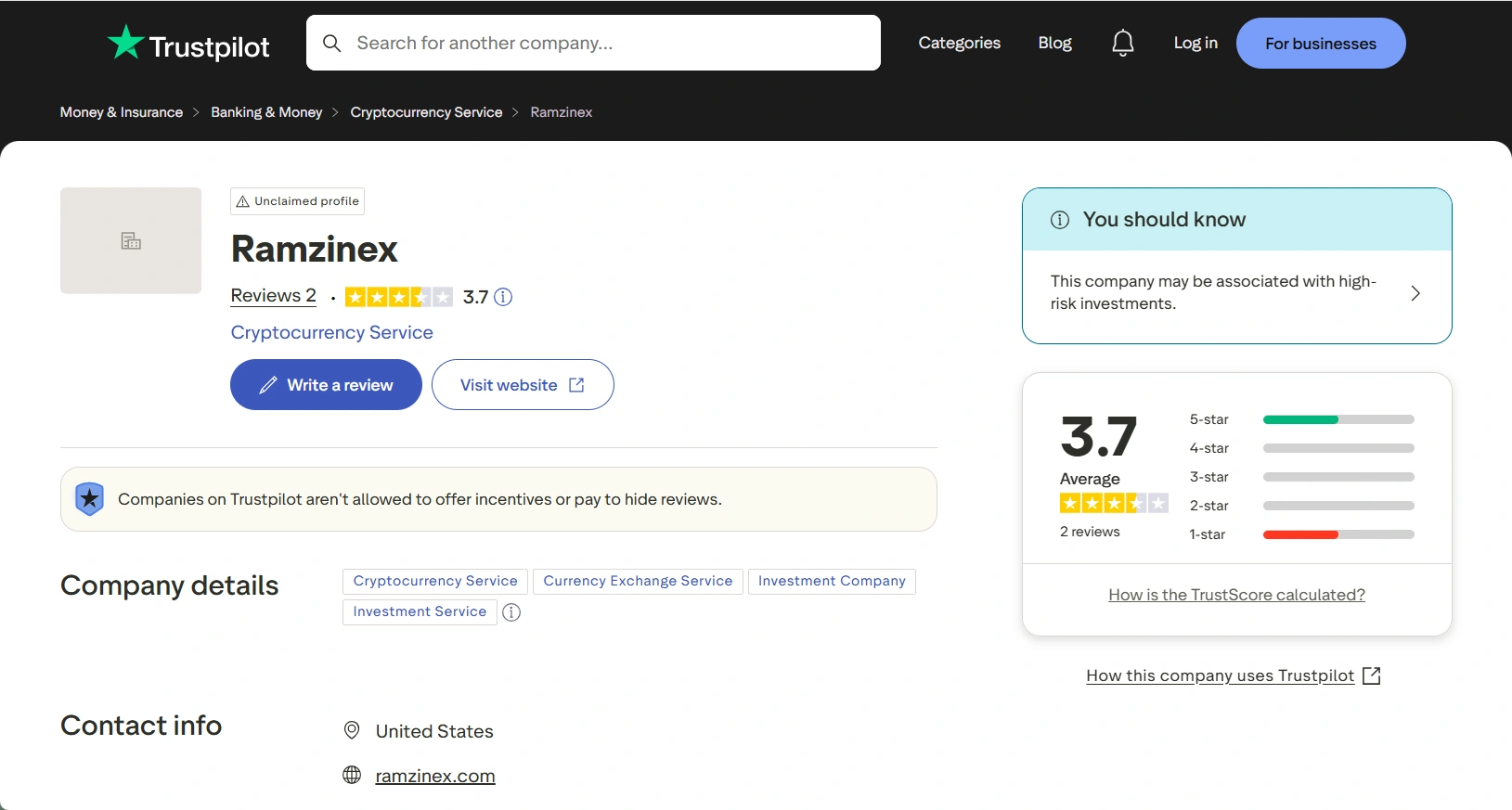Open the ramzinex.com website link
Viewport: 1512px width, 810px height.
(435, 776)
